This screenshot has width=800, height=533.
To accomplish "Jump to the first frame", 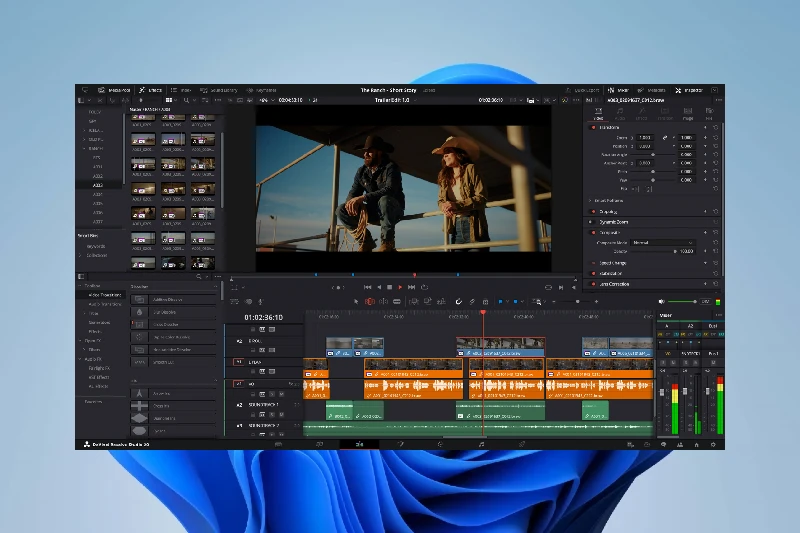I will (367, 287).
